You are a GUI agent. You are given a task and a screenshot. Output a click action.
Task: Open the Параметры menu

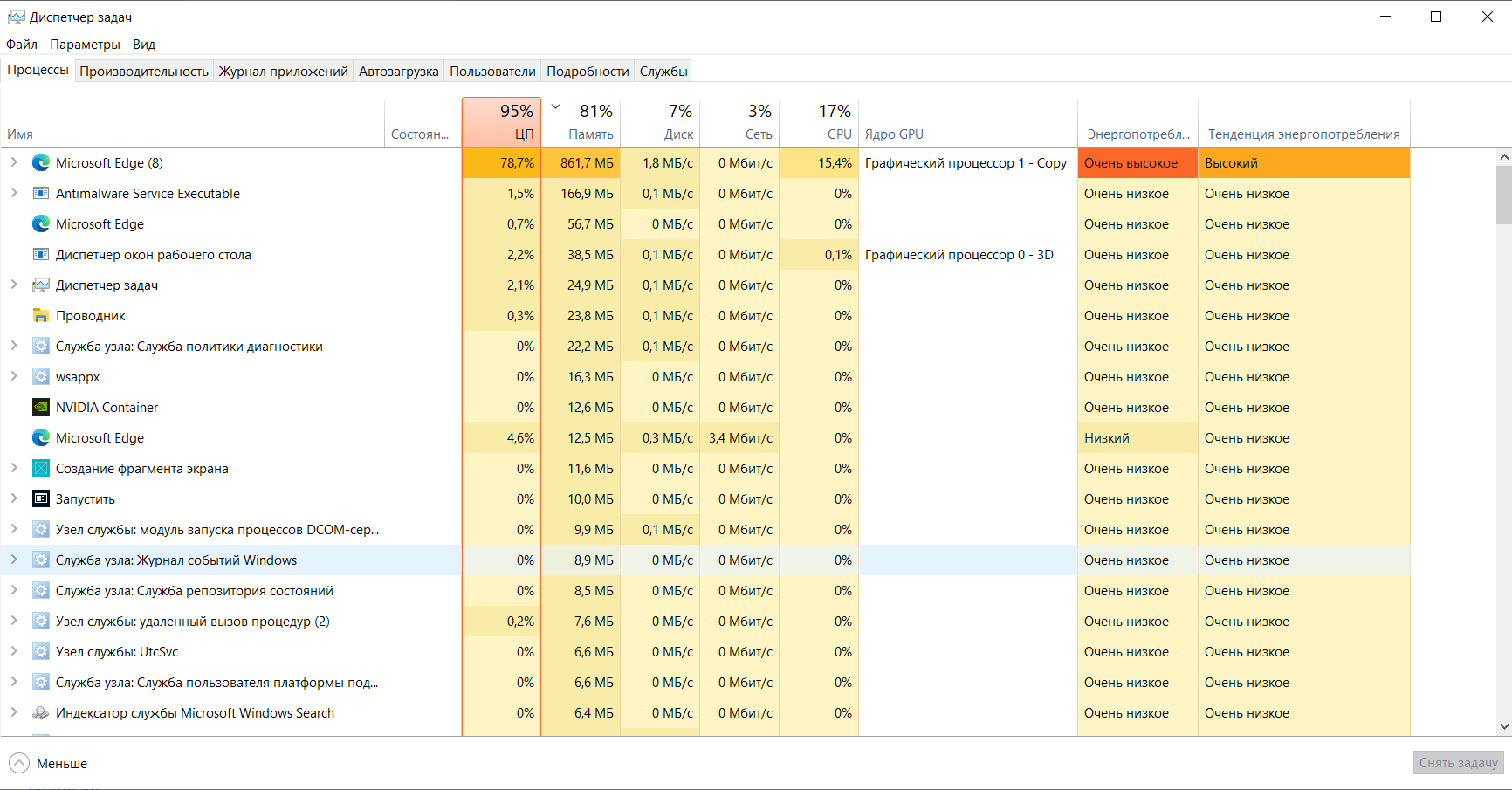pos(85,45)
